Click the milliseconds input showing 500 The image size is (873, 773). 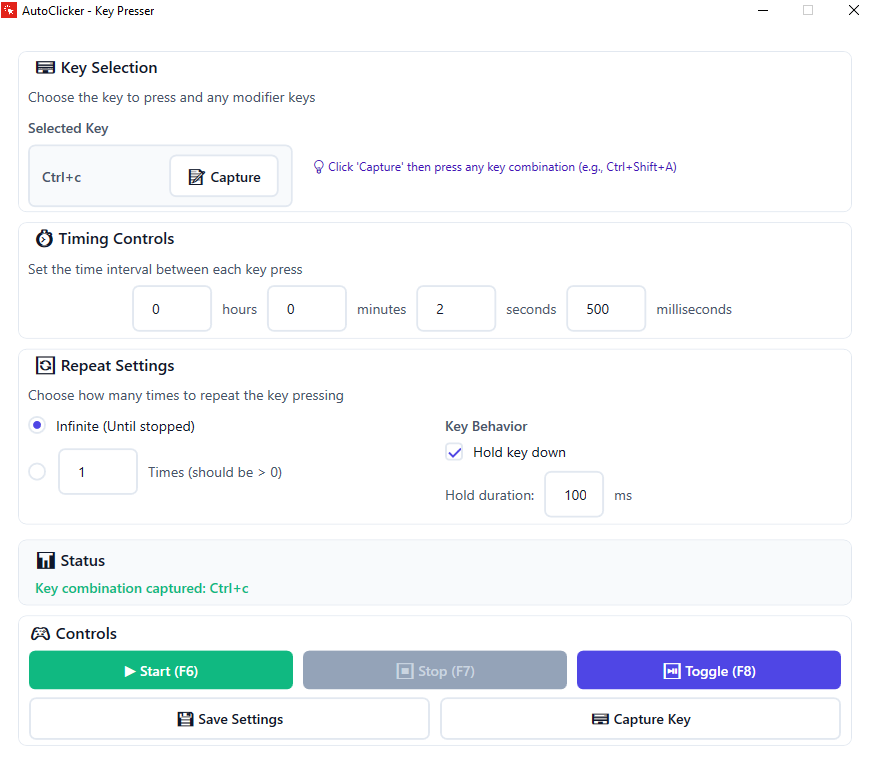(606, 308)
